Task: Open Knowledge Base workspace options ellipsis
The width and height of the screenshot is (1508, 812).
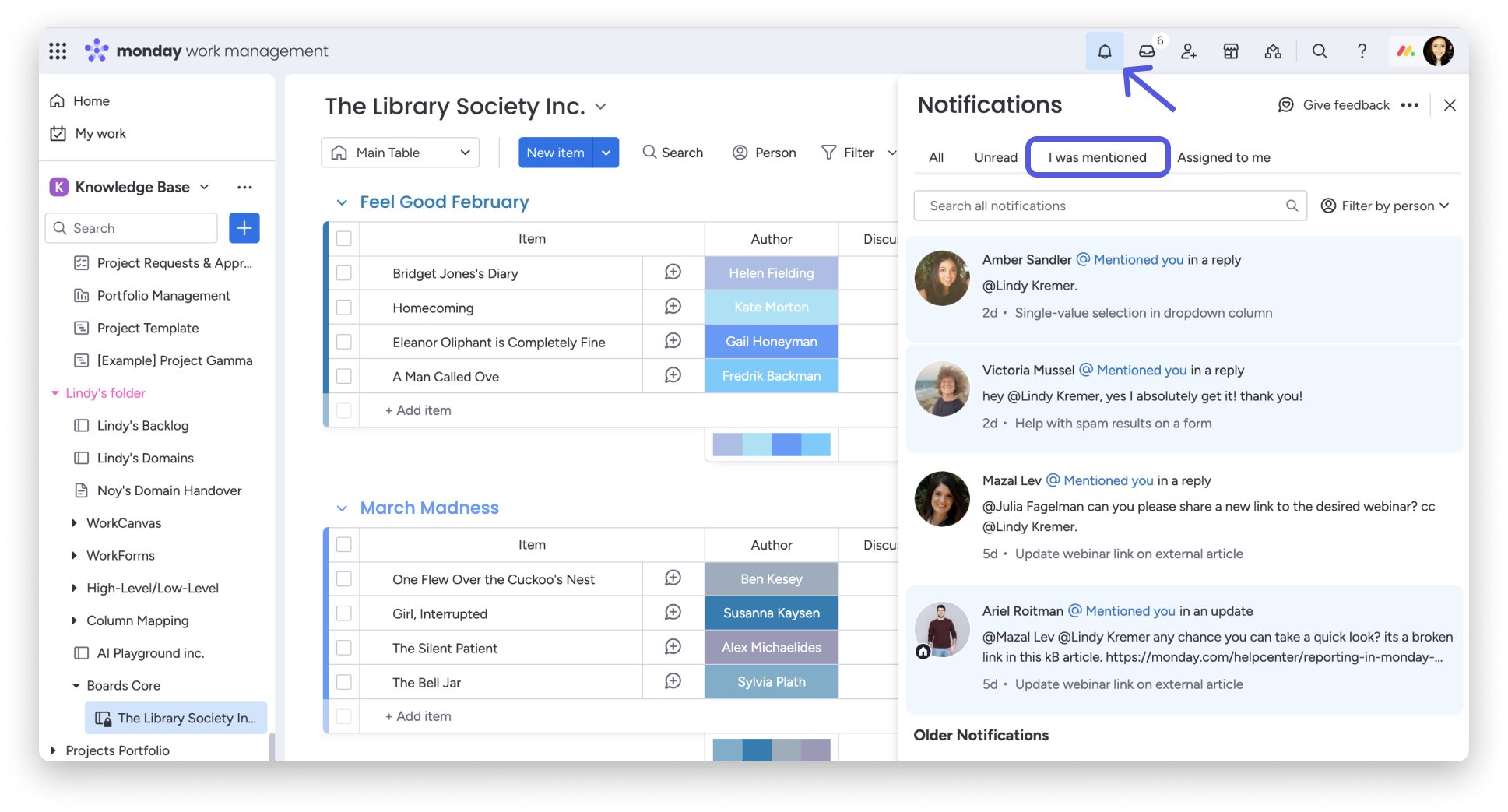Action: click(244, 187)
